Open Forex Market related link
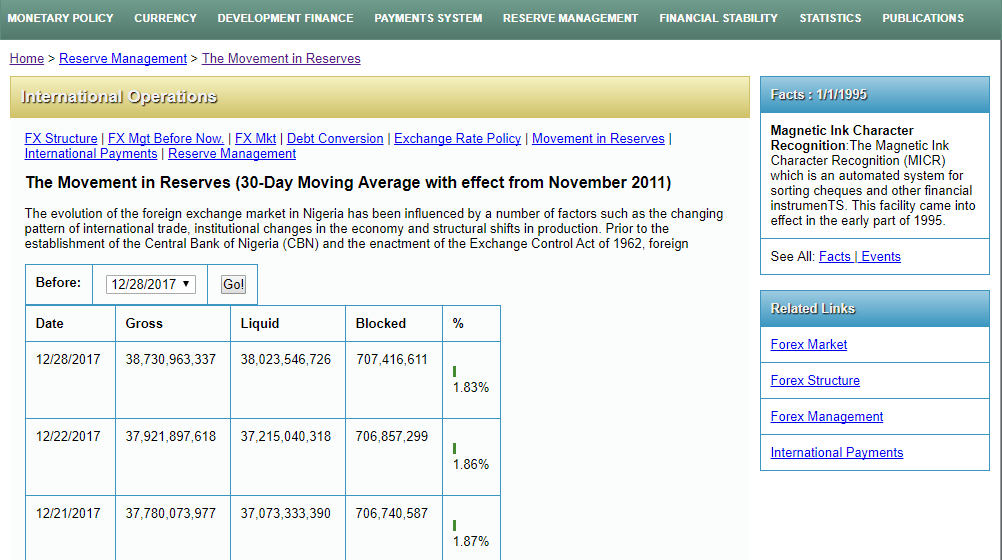Screen dimensions: 1002x560 pyautogui.click(x=809, y=345)
